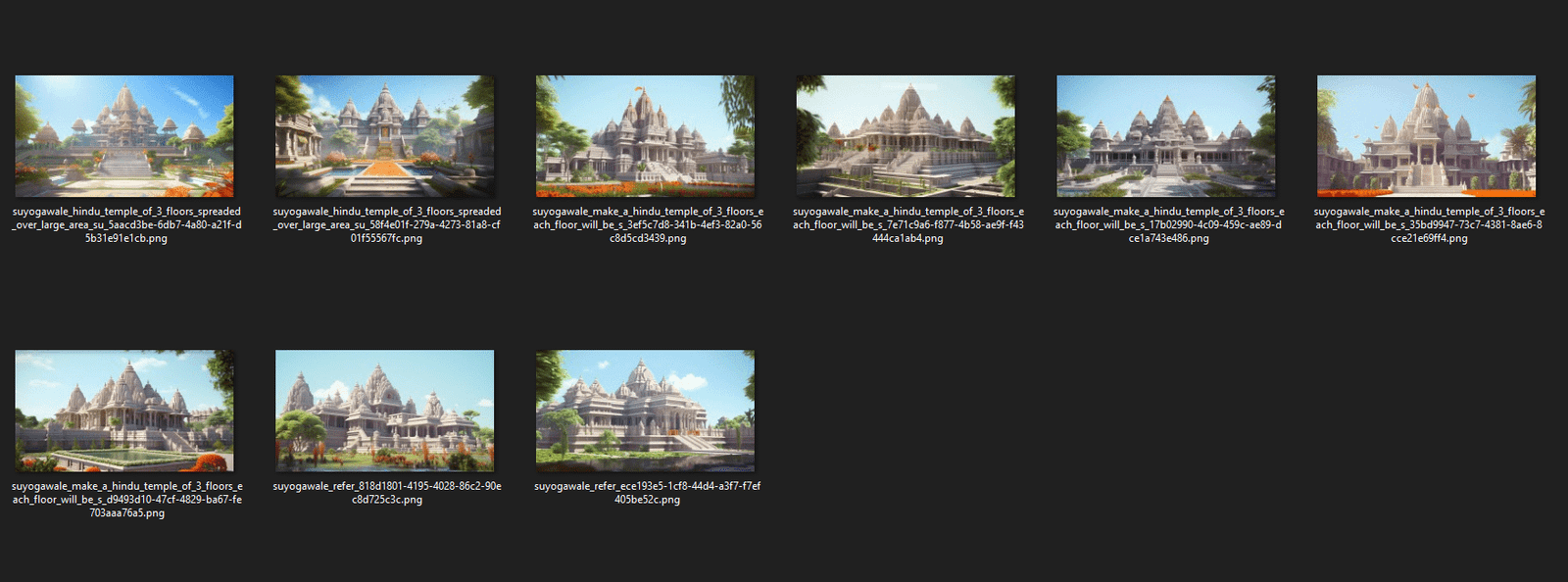This screenshot has height=582, width=1568.
Task: Select thumbnail of file ending 444ca1ab4.png
Action: click(906, 136)
